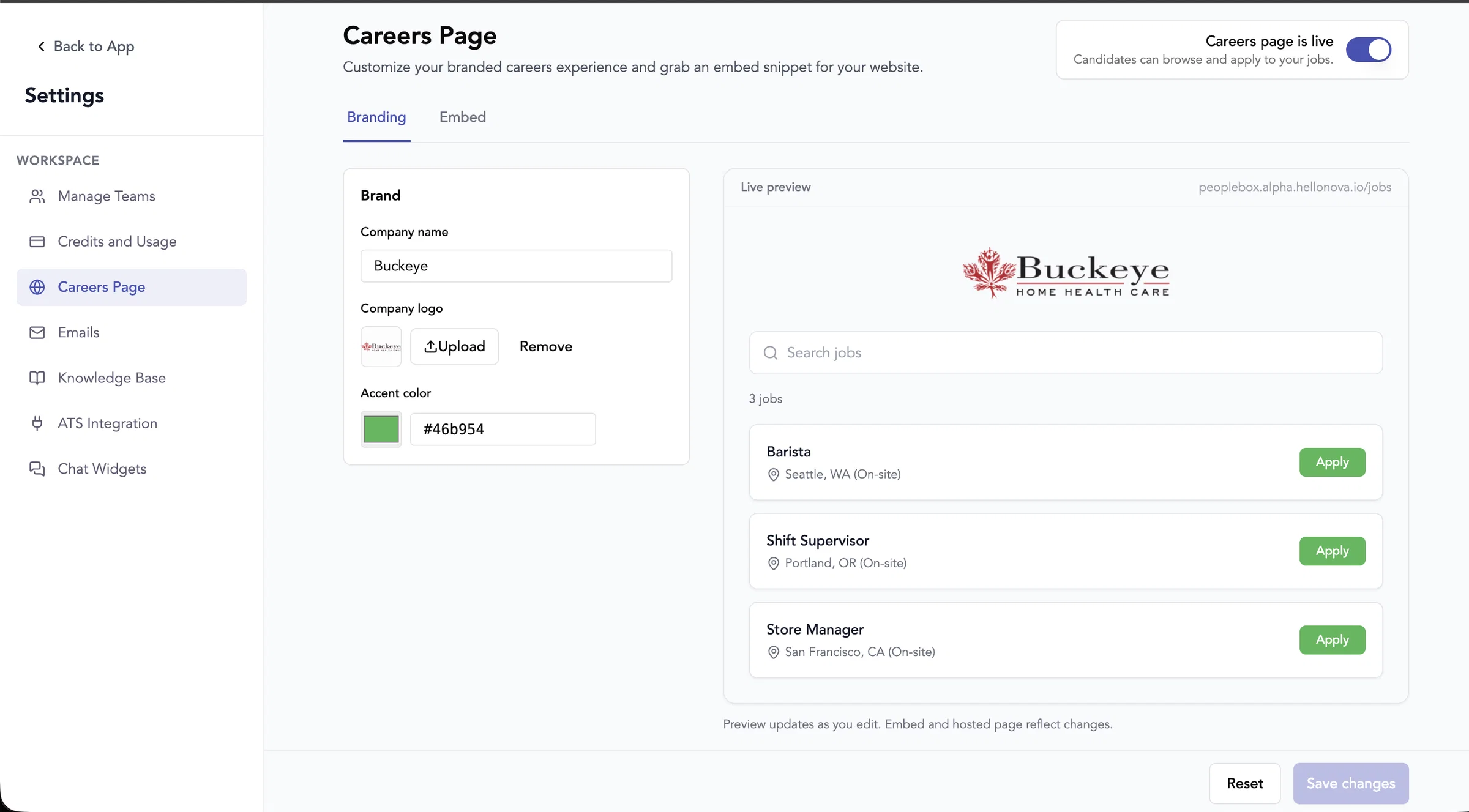Go to Credits and Usage
This screenshot has height=812, width=1469.
[132, 242]
